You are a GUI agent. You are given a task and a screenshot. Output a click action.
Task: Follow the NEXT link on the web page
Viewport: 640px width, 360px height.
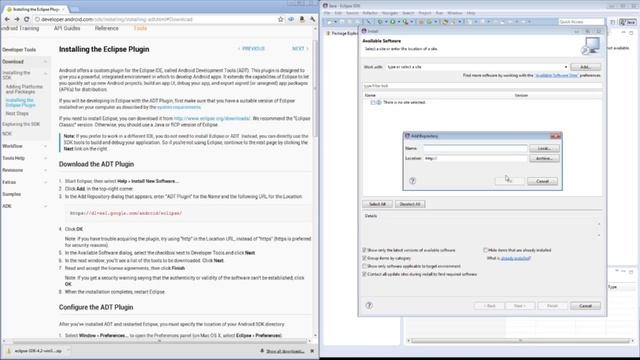coord(300,49)
